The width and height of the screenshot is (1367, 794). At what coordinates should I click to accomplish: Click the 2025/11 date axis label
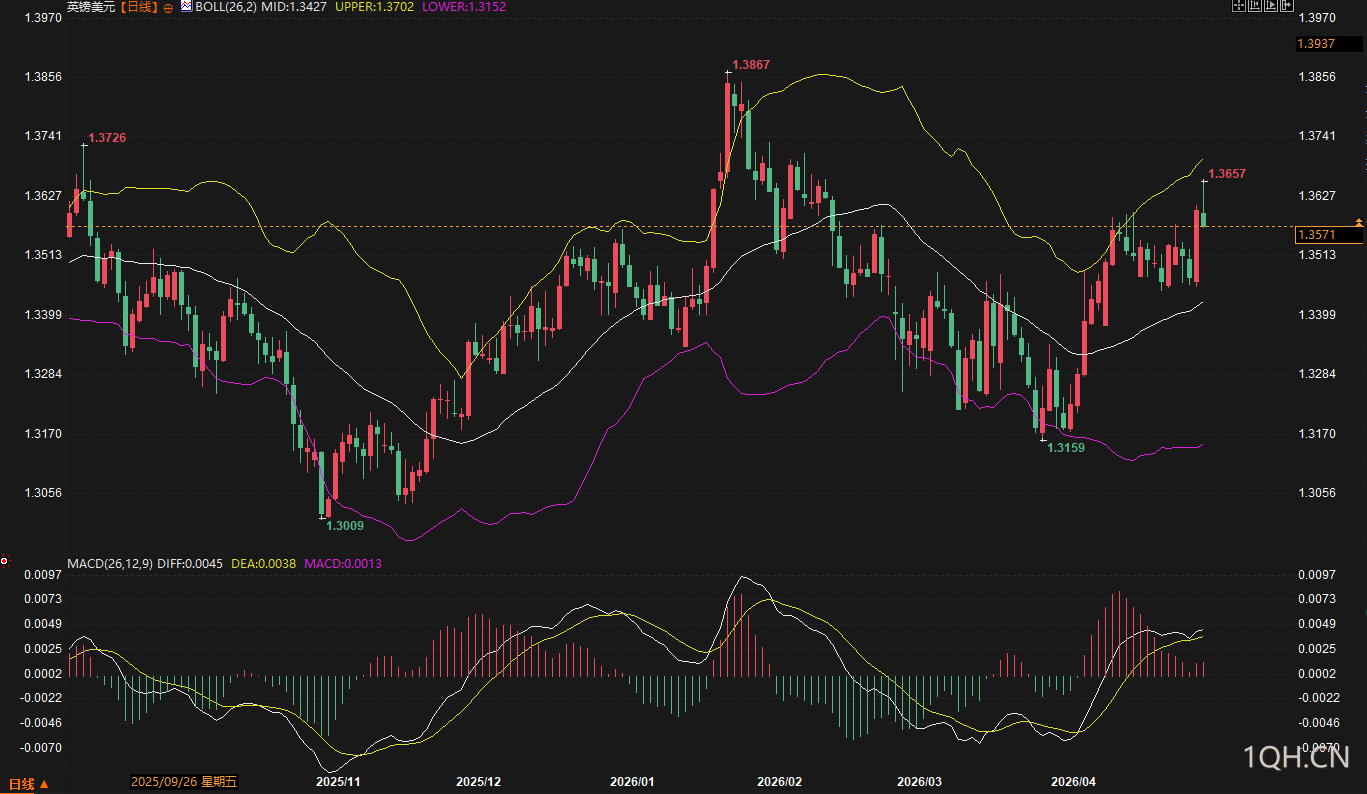coord(338,781)
